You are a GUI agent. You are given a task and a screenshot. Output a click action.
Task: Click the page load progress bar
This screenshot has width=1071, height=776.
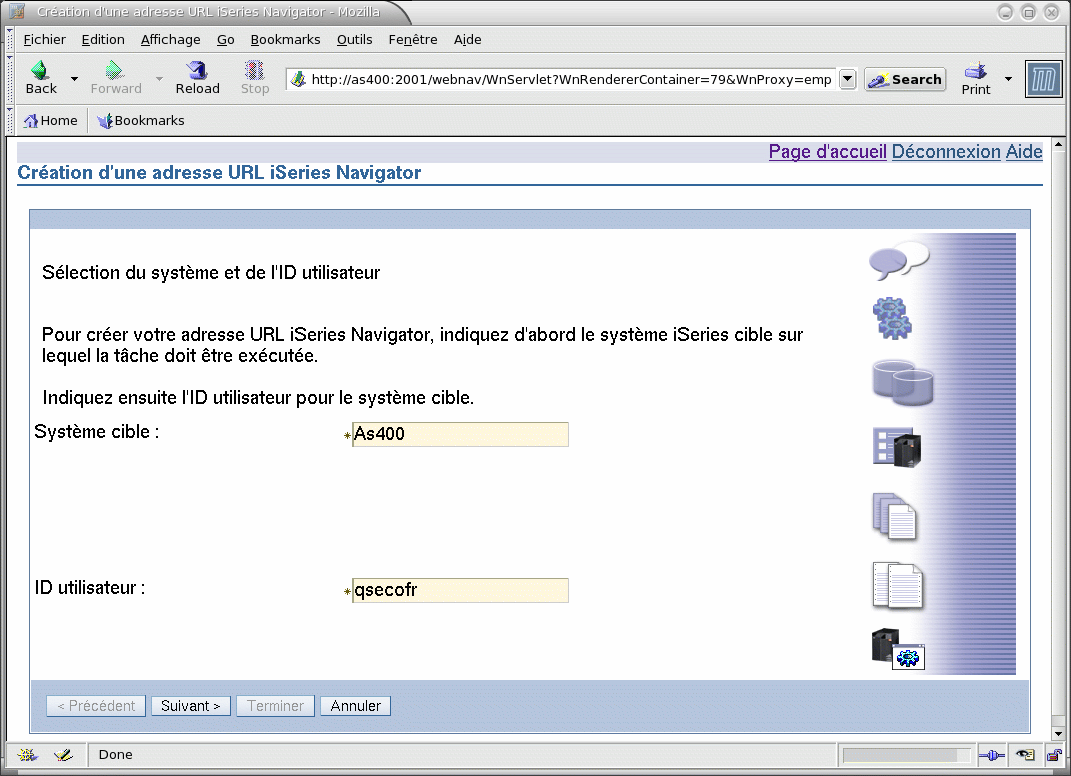pos(906,755)
